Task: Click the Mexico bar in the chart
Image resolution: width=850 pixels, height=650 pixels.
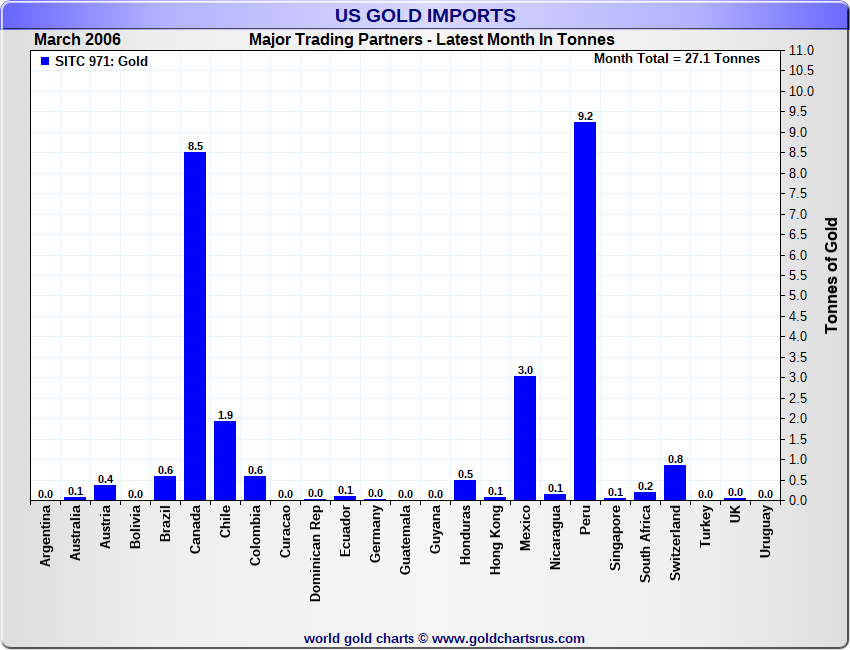Action: pos(525,438)
